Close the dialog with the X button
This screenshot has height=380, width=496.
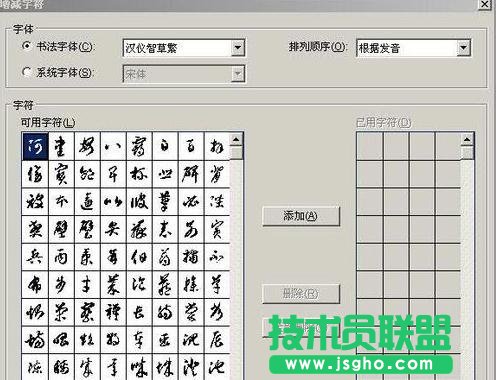coord(484,5)
